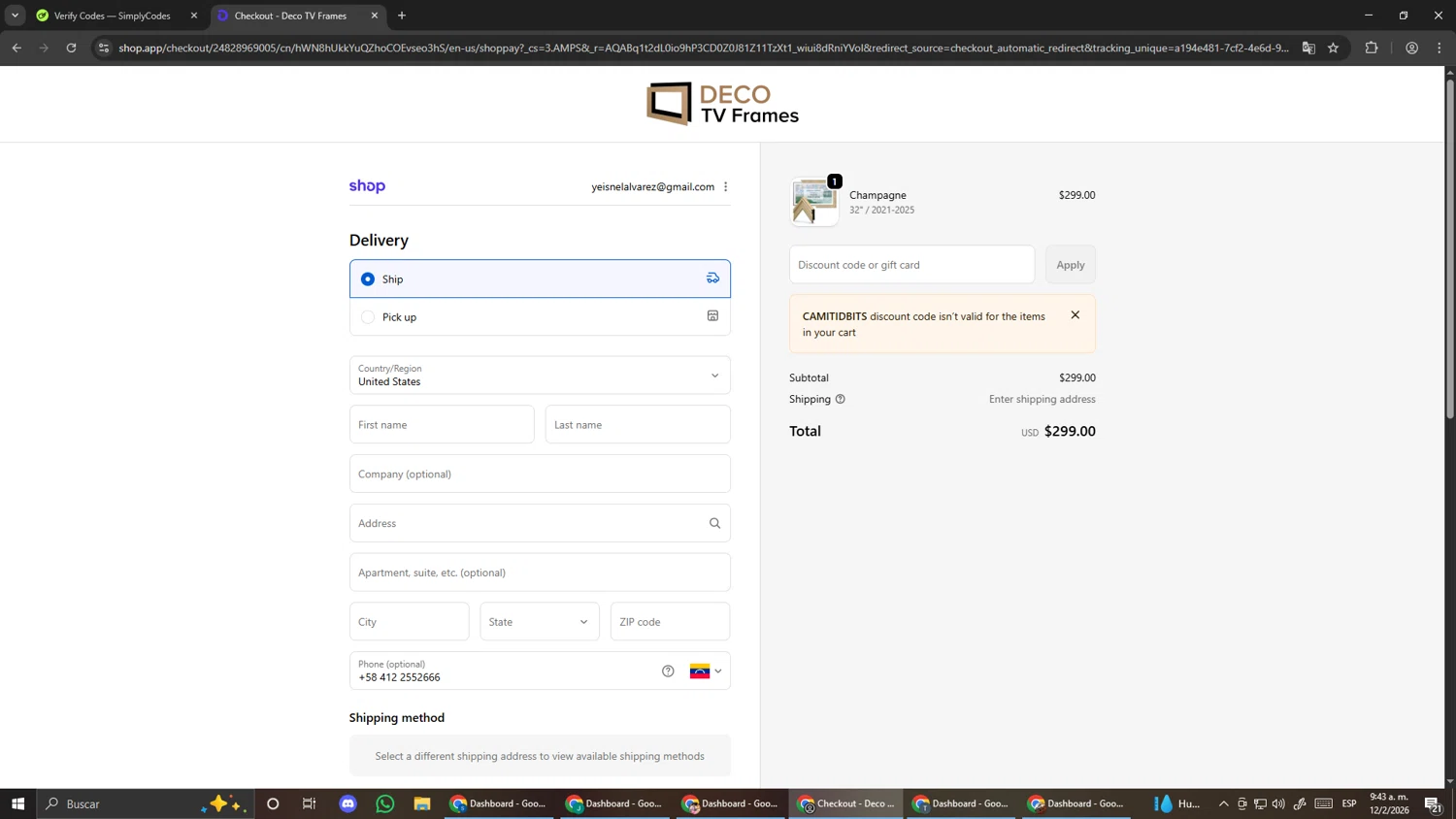
Task: Select the Ship delivery radio button
Action: click(x=368, y=278)
